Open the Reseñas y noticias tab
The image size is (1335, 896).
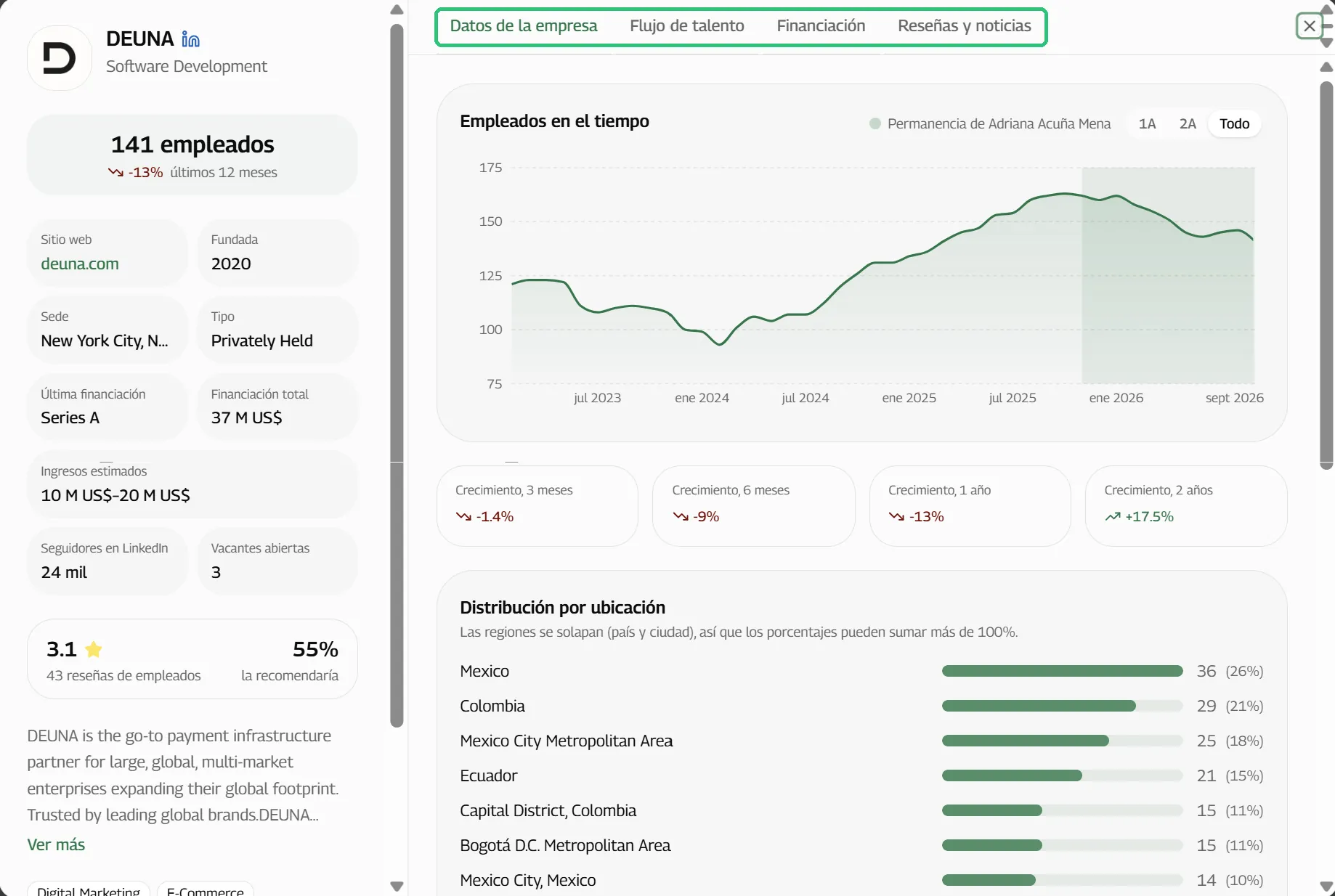pyautogui.click(x=965, y=26)
